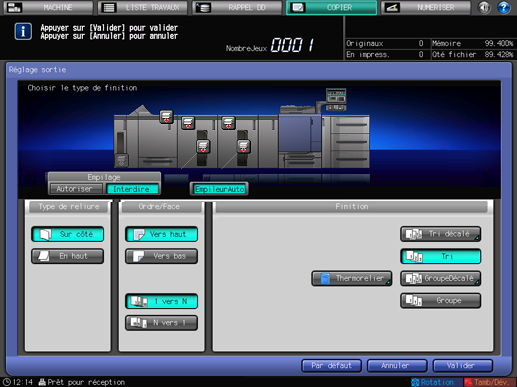
Task: Open Thermorelier settings
Action: pos(352,278)
